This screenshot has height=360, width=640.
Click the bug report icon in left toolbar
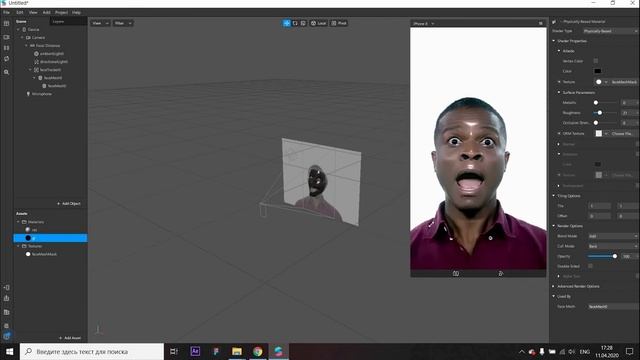point(6,326)
